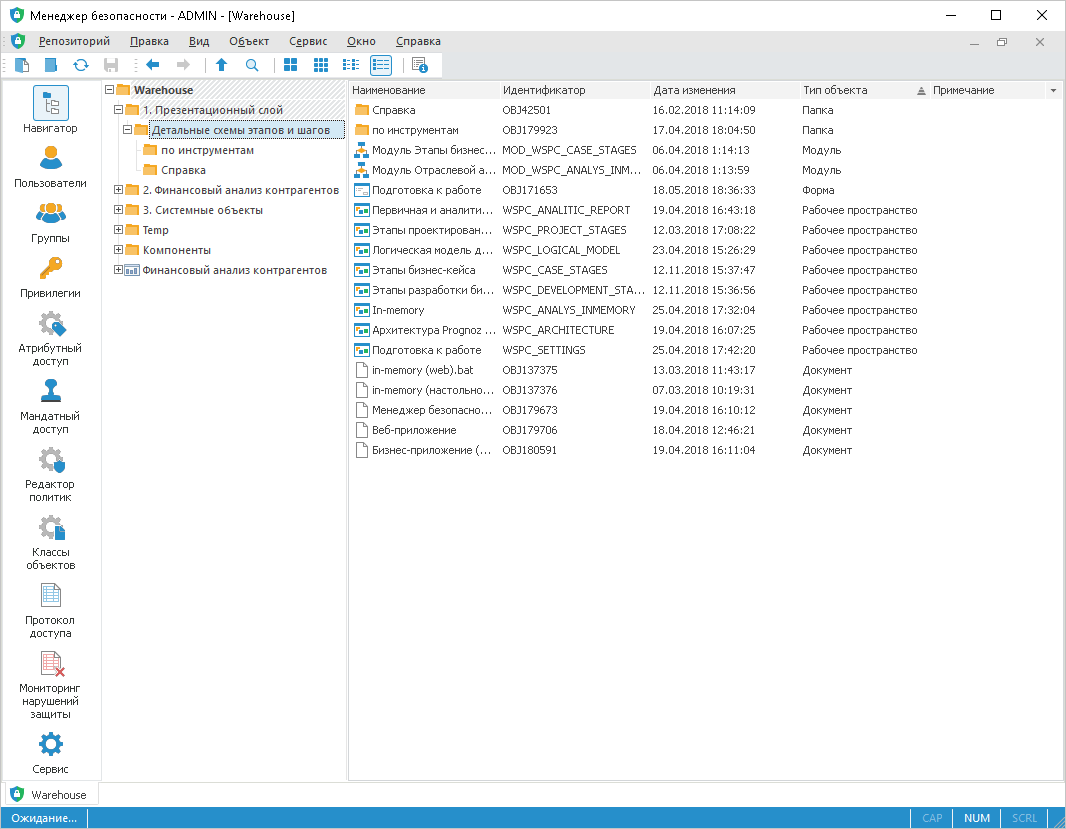
Task: Switch to large icons view mode
Action: click(x=290, y=65)
